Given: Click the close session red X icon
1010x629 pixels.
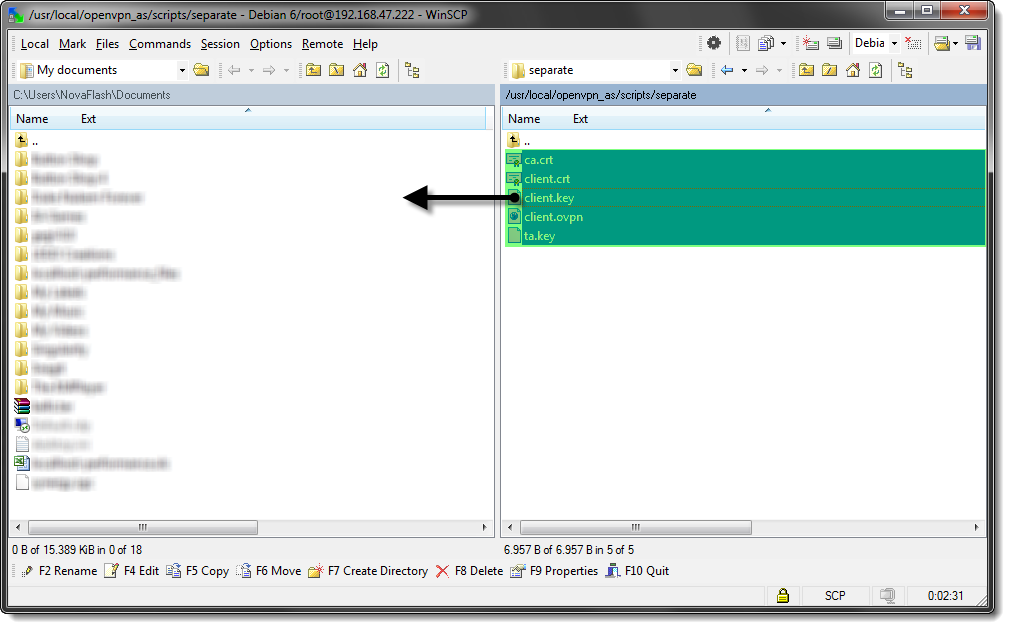Looking at the screenshot, I should pyautogui.click(x=913, y=43).
